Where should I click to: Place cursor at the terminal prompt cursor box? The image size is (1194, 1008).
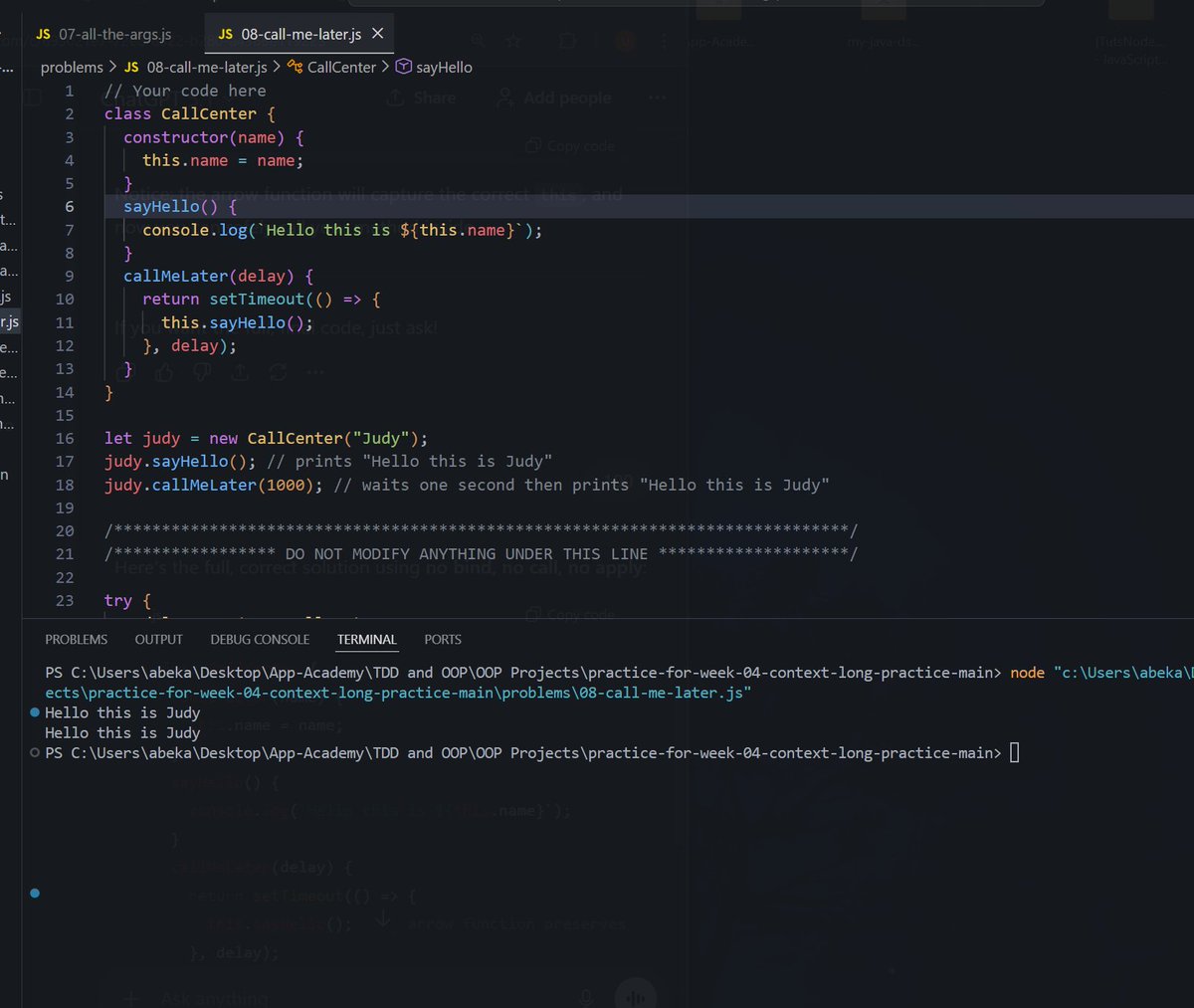click(x=1015, y=753)
